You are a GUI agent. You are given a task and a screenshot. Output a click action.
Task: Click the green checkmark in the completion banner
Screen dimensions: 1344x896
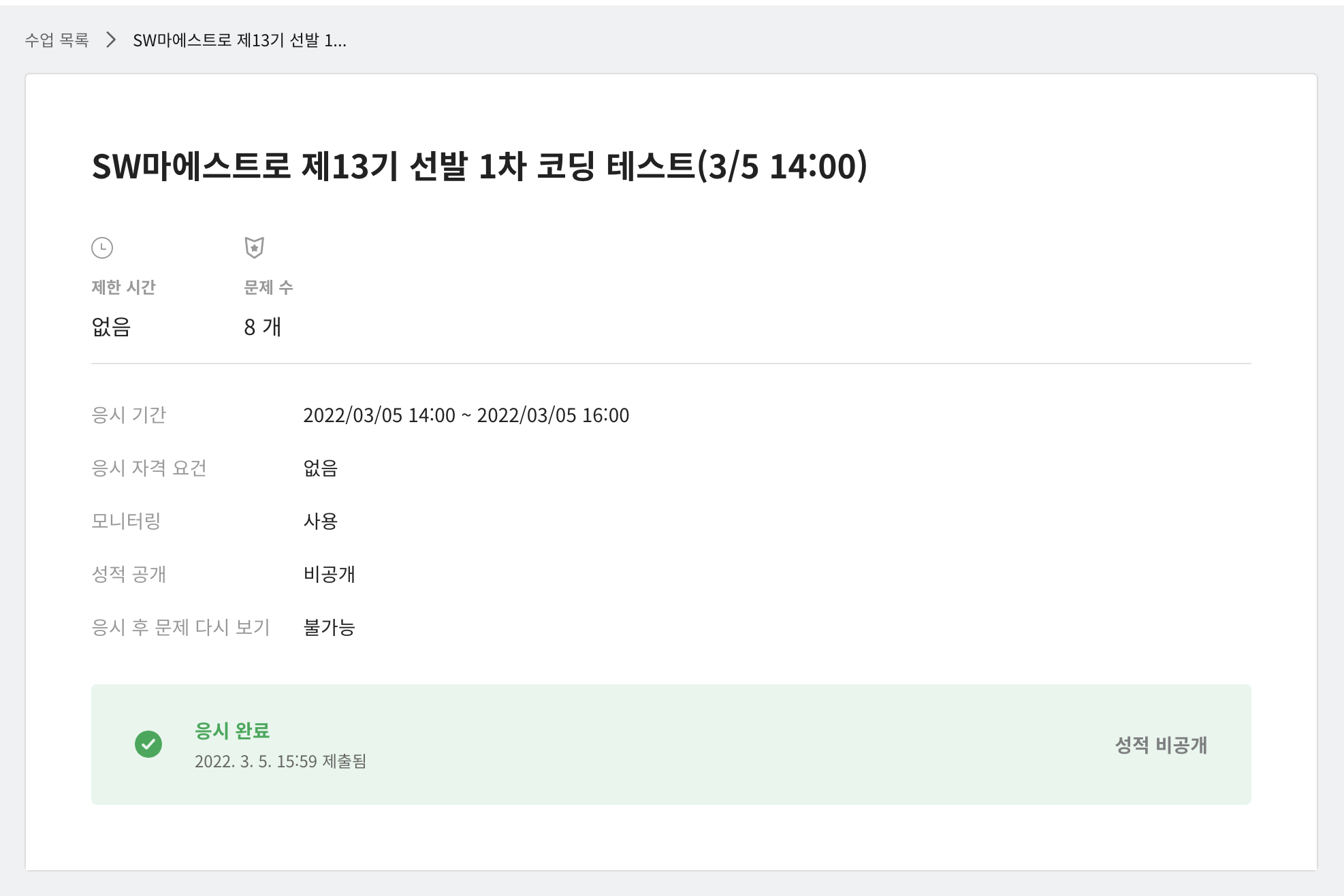149,745
